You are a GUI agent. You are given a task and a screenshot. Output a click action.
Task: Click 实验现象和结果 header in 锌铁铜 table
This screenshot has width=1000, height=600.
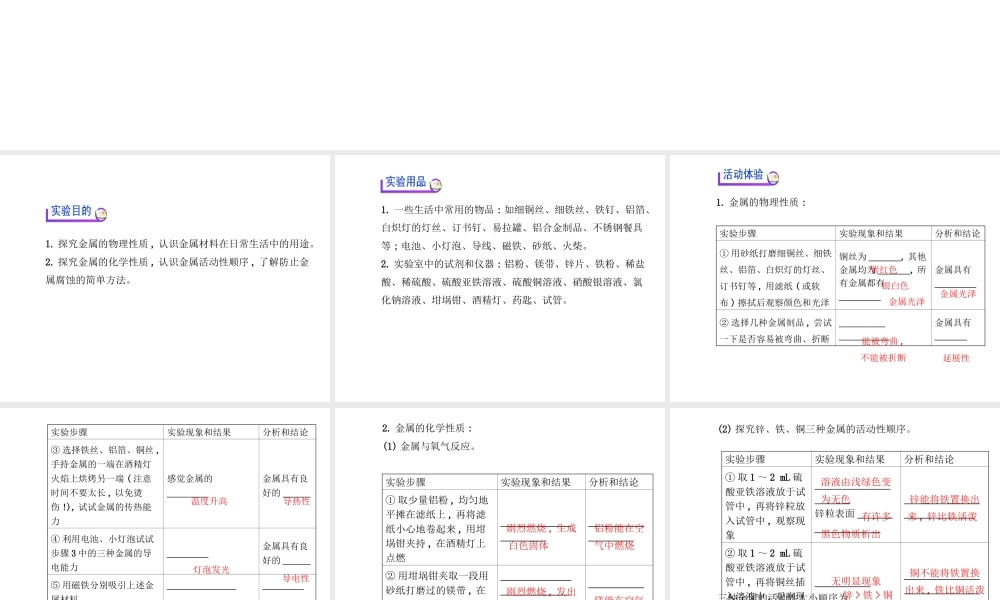849,460
